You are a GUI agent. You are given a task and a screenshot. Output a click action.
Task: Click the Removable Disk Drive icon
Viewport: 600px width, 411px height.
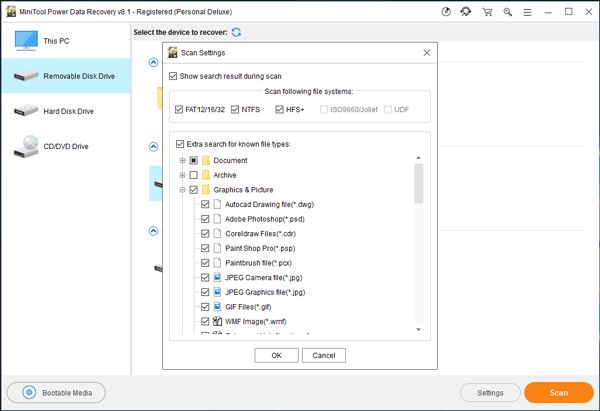26,76
